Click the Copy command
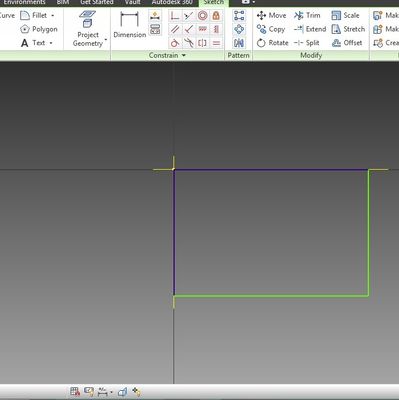Image resolution: width=399 pixels, height=400 pixels. 271,29
